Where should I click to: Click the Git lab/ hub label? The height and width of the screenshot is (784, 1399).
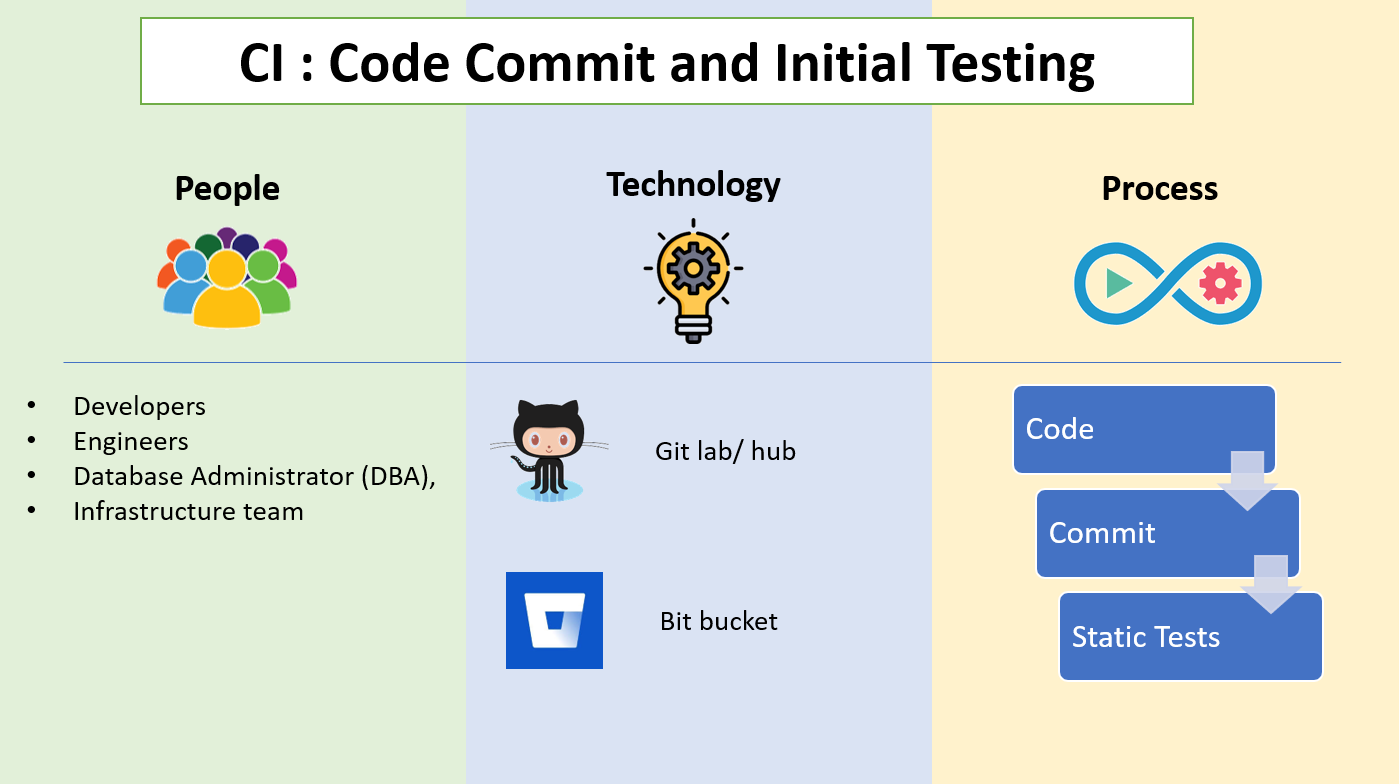pyautogui.click(x=725, y=451)
